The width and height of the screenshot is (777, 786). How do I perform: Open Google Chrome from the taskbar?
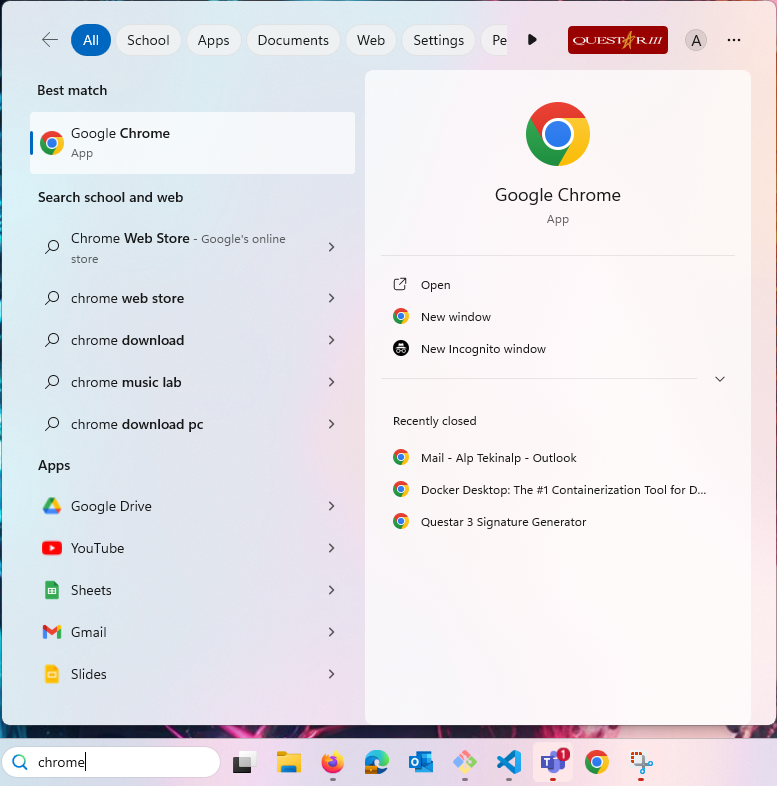pyautogui.click(x=597, y=762)
